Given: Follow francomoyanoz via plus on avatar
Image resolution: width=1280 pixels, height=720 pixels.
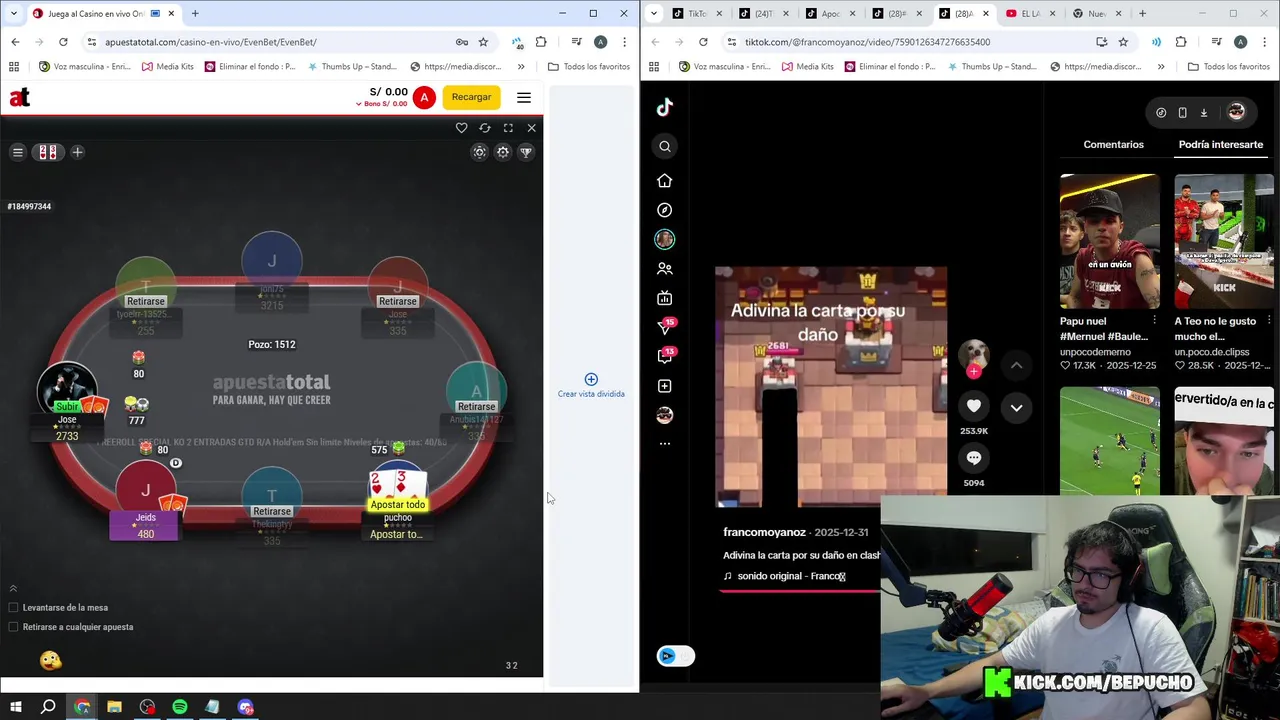Looking at the screenshot, I should 974,372.
